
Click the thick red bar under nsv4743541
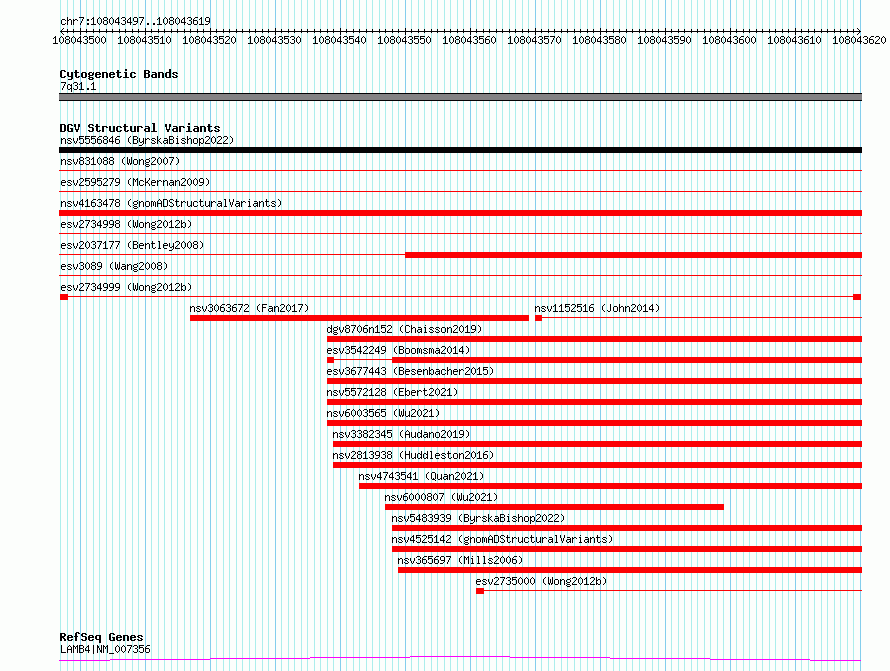coord(611,486)
